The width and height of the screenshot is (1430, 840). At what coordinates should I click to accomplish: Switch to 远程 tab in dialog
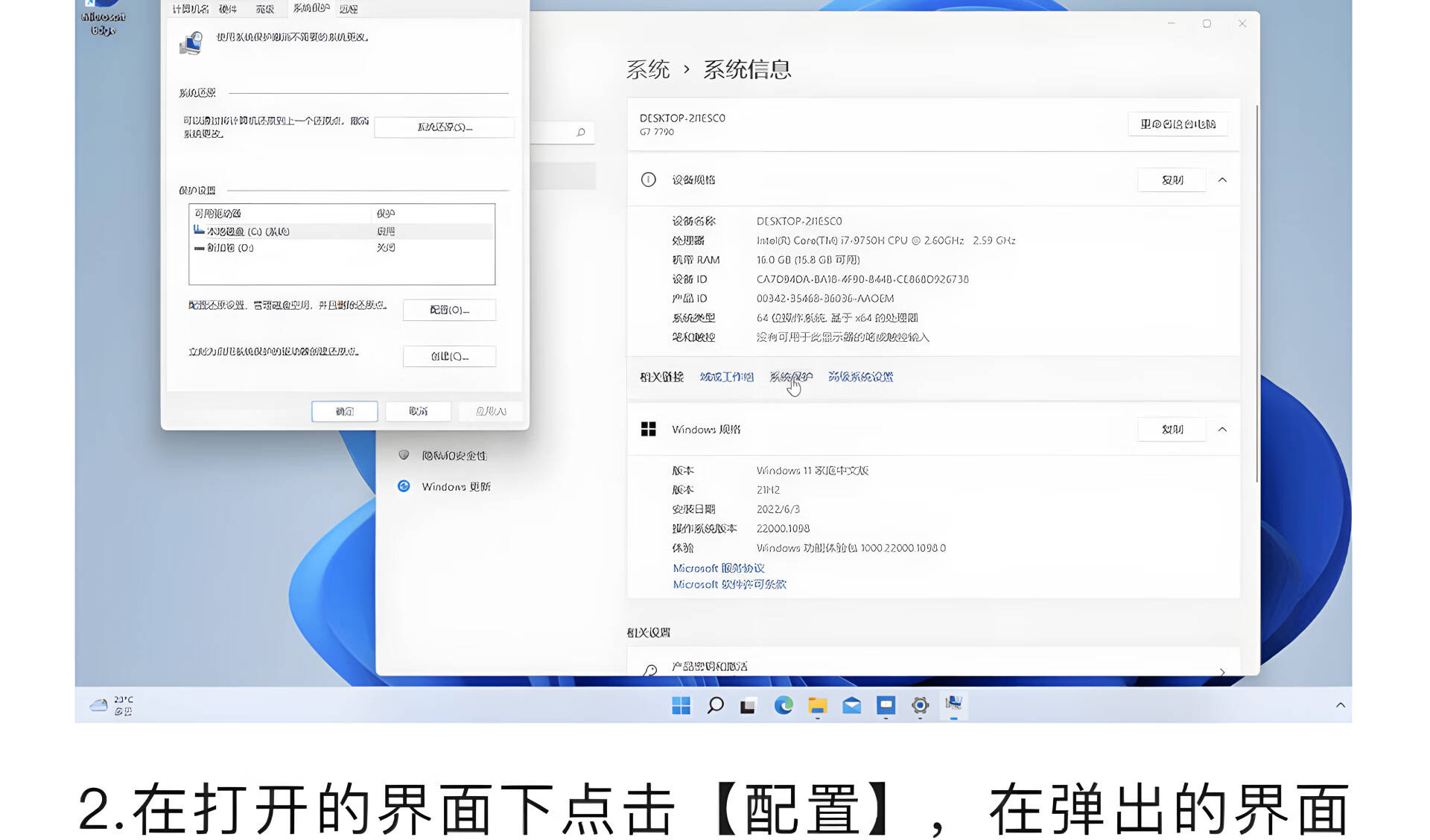tap(349, 9)
